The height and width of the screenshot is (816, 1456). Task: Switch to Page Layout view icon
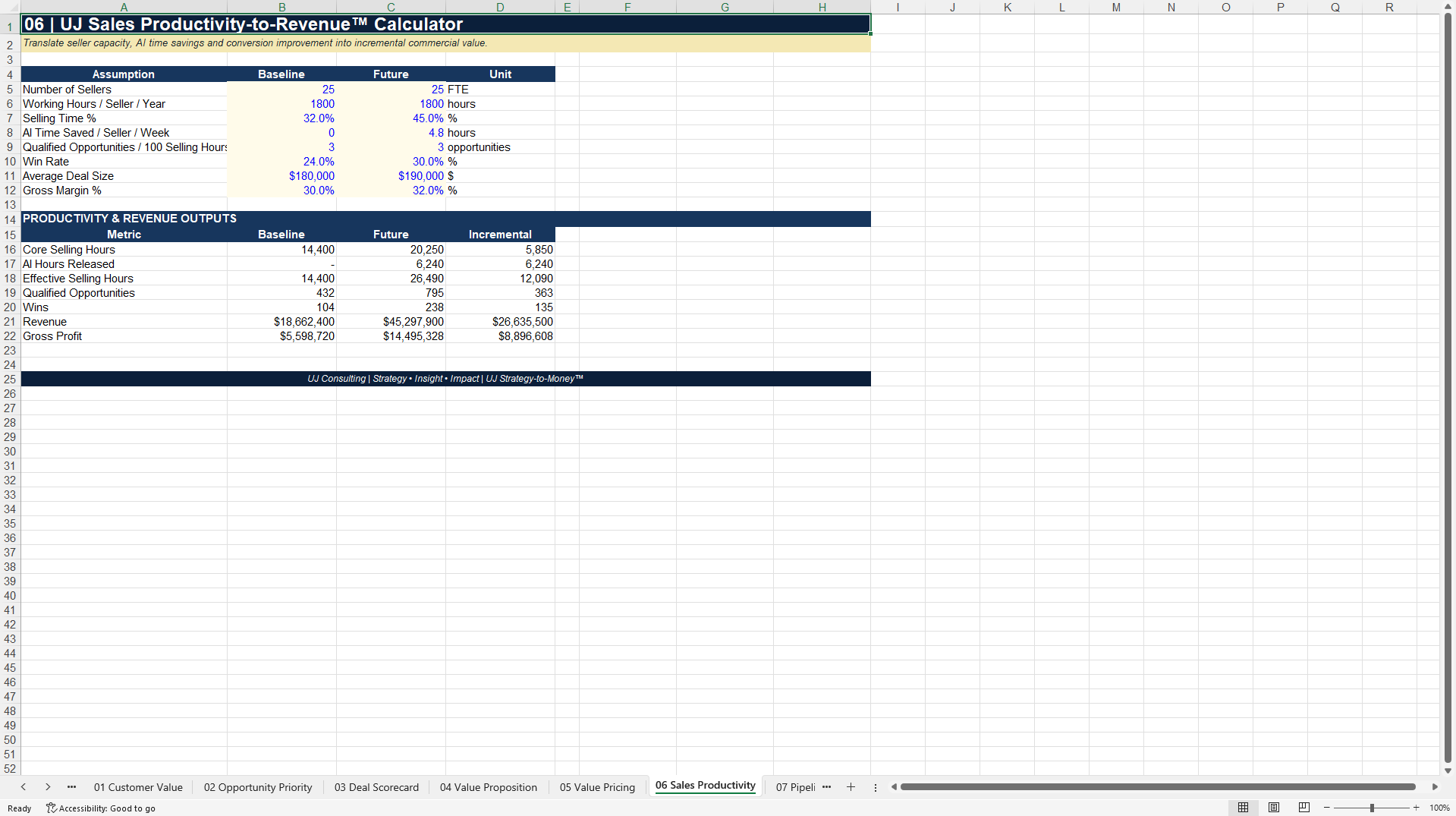coord(1274,808)
